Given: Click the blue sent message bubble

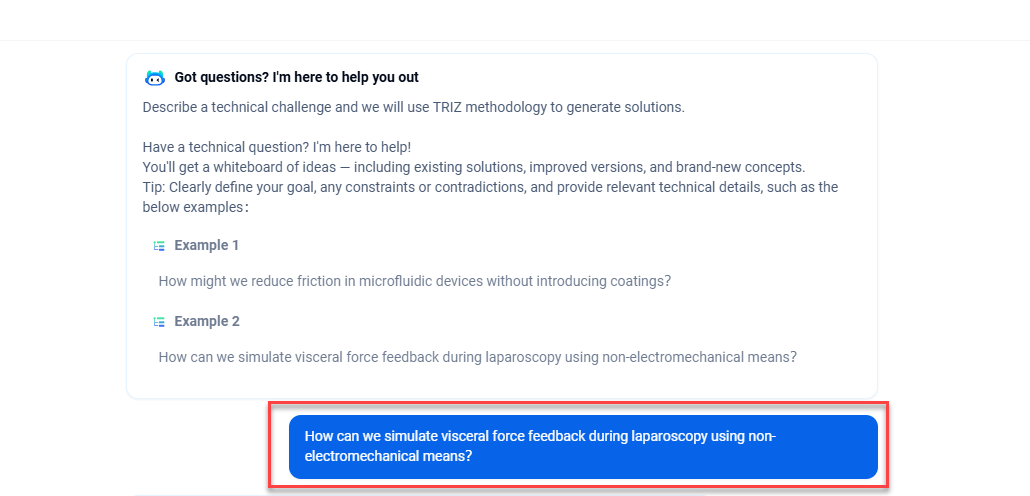Looking at the screenshot, I should 583,446.
